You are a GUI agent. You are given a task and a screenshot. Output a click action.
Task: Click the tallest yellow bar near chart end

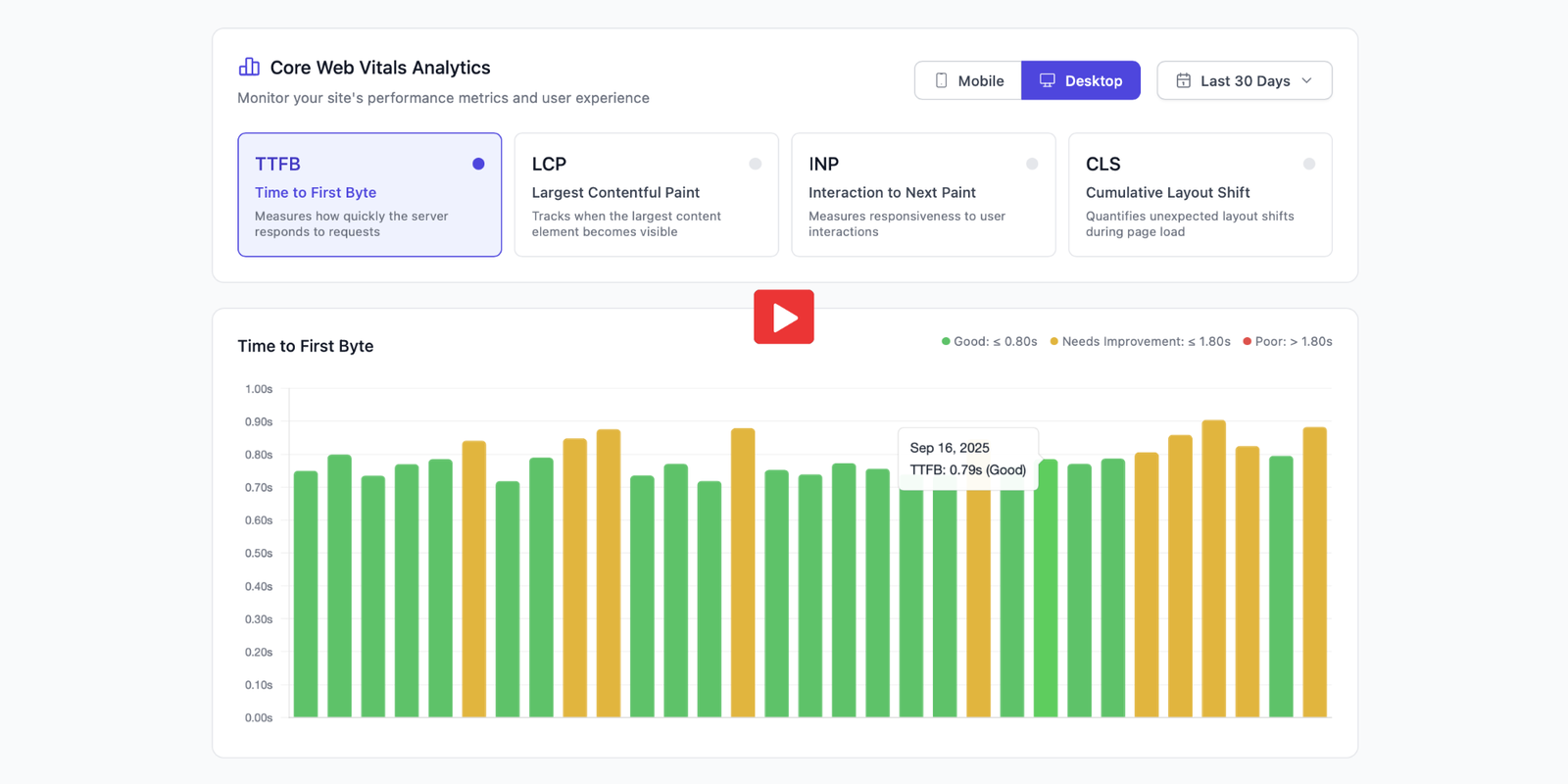1214,568
